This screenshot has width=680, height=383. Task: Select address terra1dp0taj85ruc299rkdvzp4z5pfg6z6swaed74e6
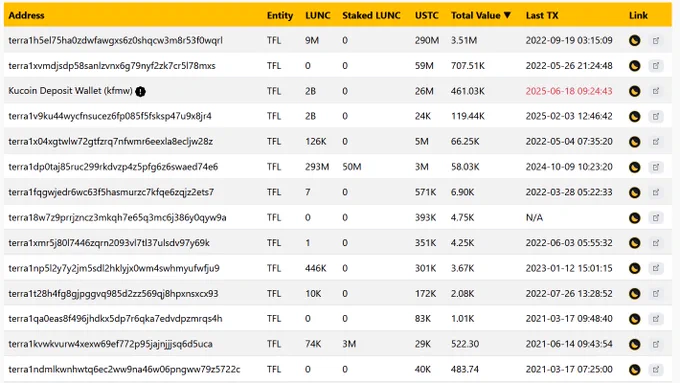coord(113,167)
